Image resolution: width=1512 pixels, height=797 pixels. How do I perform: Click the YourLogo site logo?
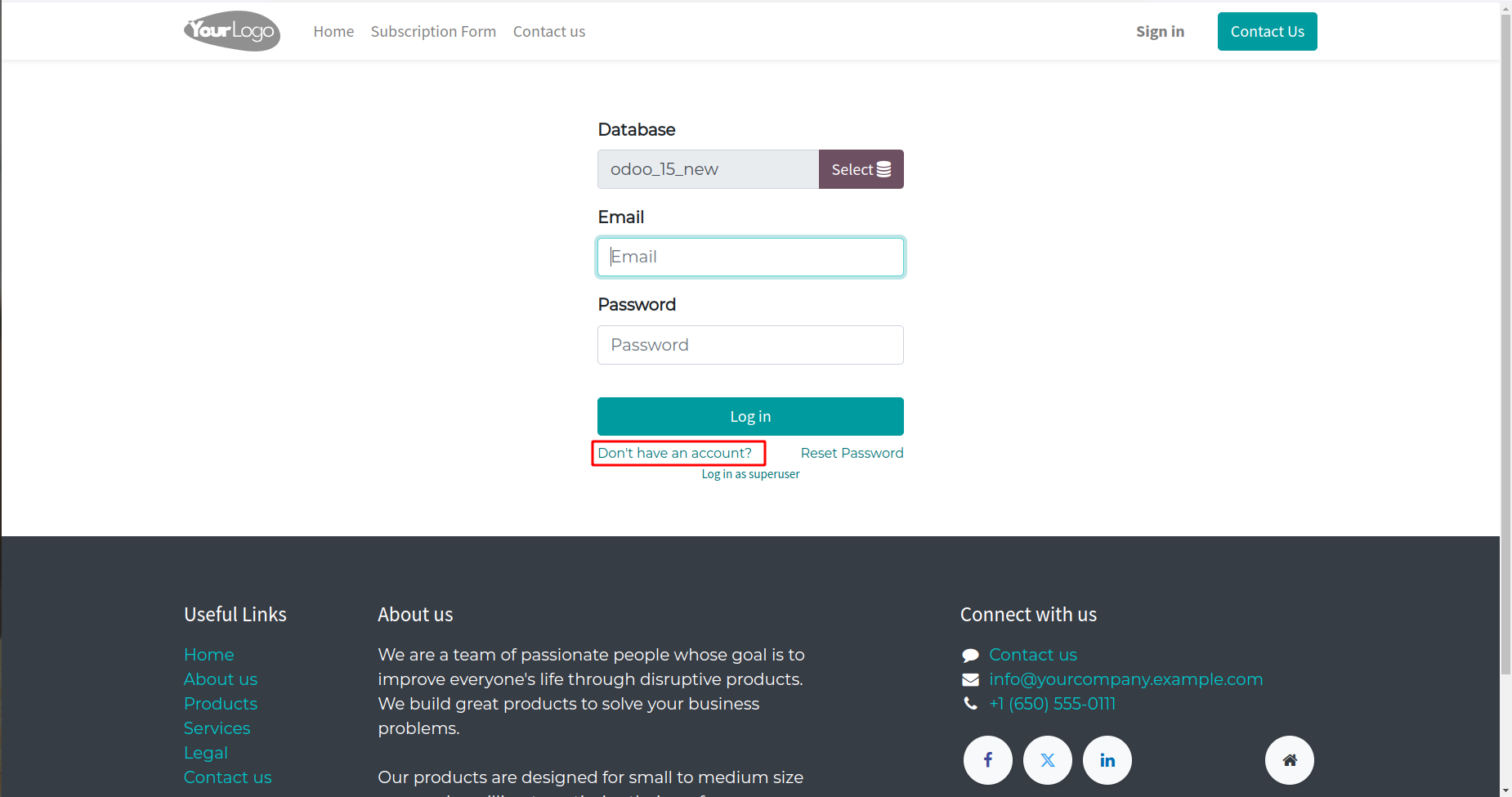click(x=232, y=31)
